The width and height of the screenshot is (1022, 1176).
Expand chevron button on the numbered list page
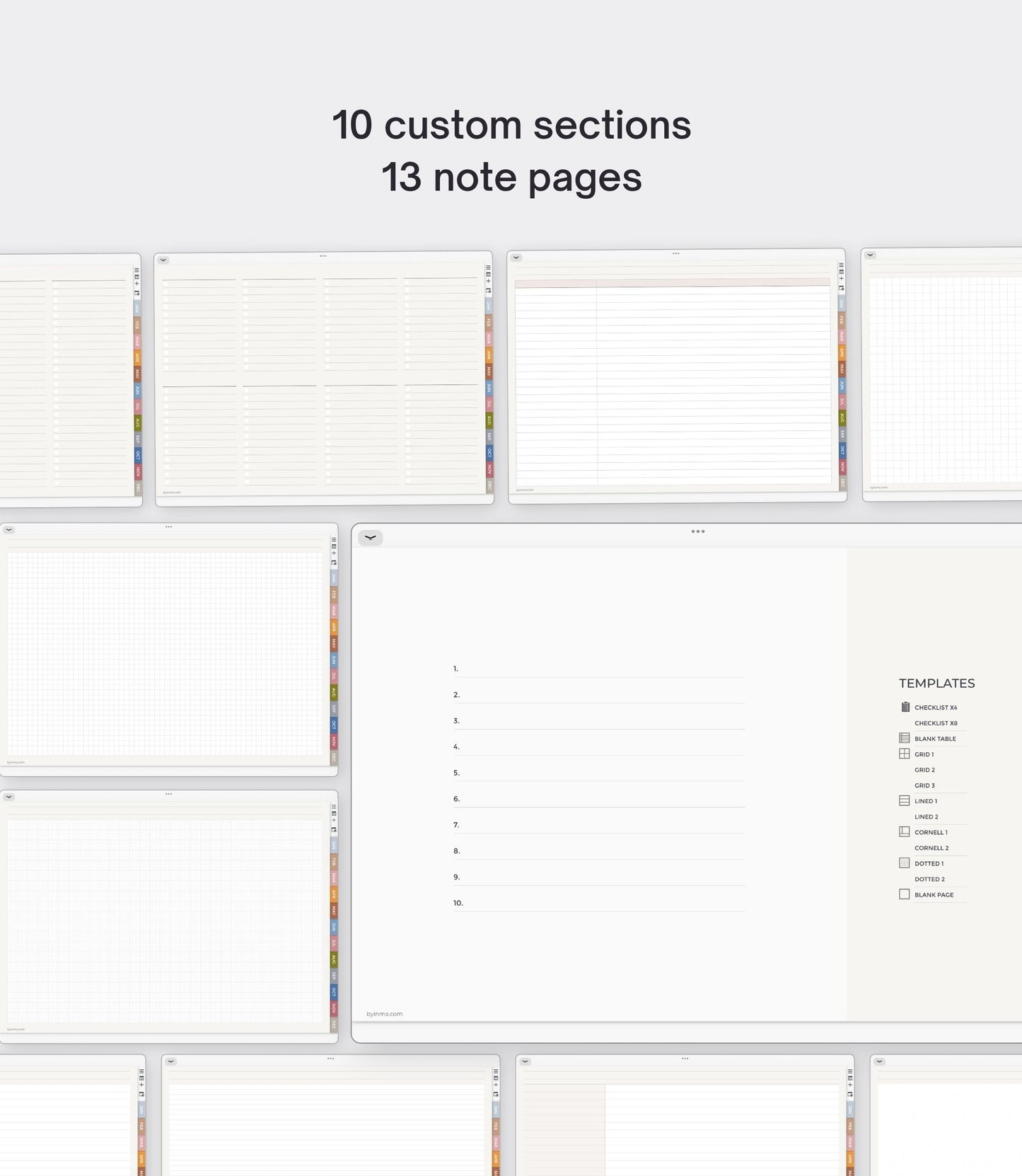370,538
